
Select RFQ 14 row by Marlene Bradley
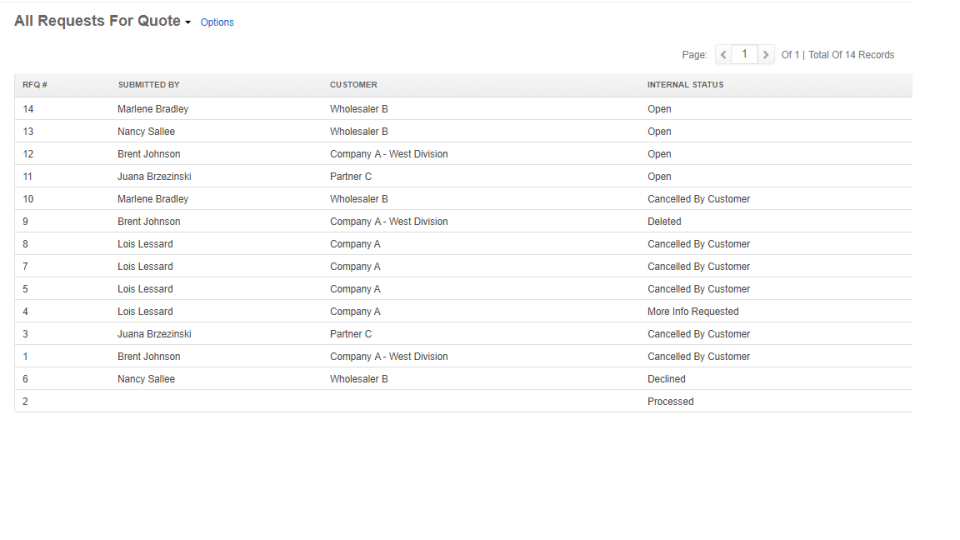152,109
